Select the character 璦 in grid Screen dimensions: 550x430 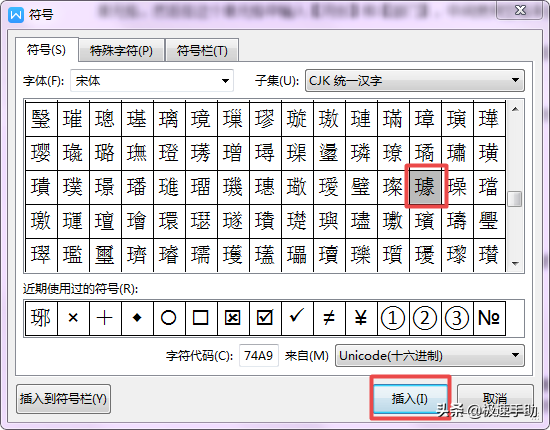pyautogui.click(x=329, y=187)
